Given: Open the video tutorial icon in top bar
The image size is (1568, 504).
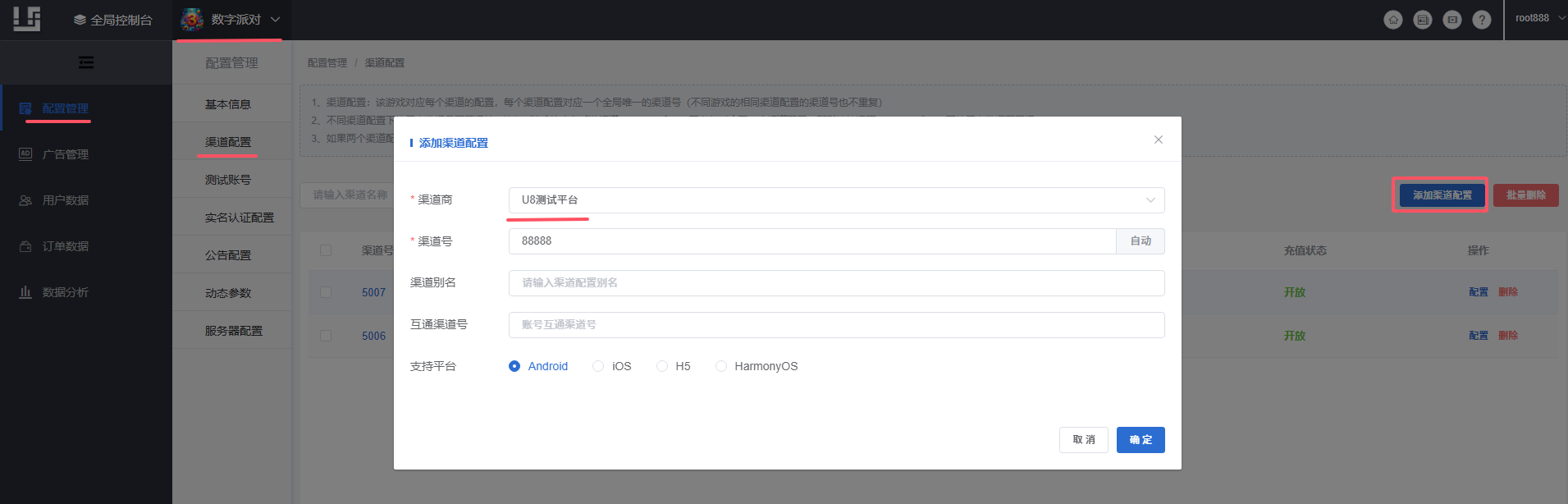Looking at the screenshot, I should [x=1452, y=20].
